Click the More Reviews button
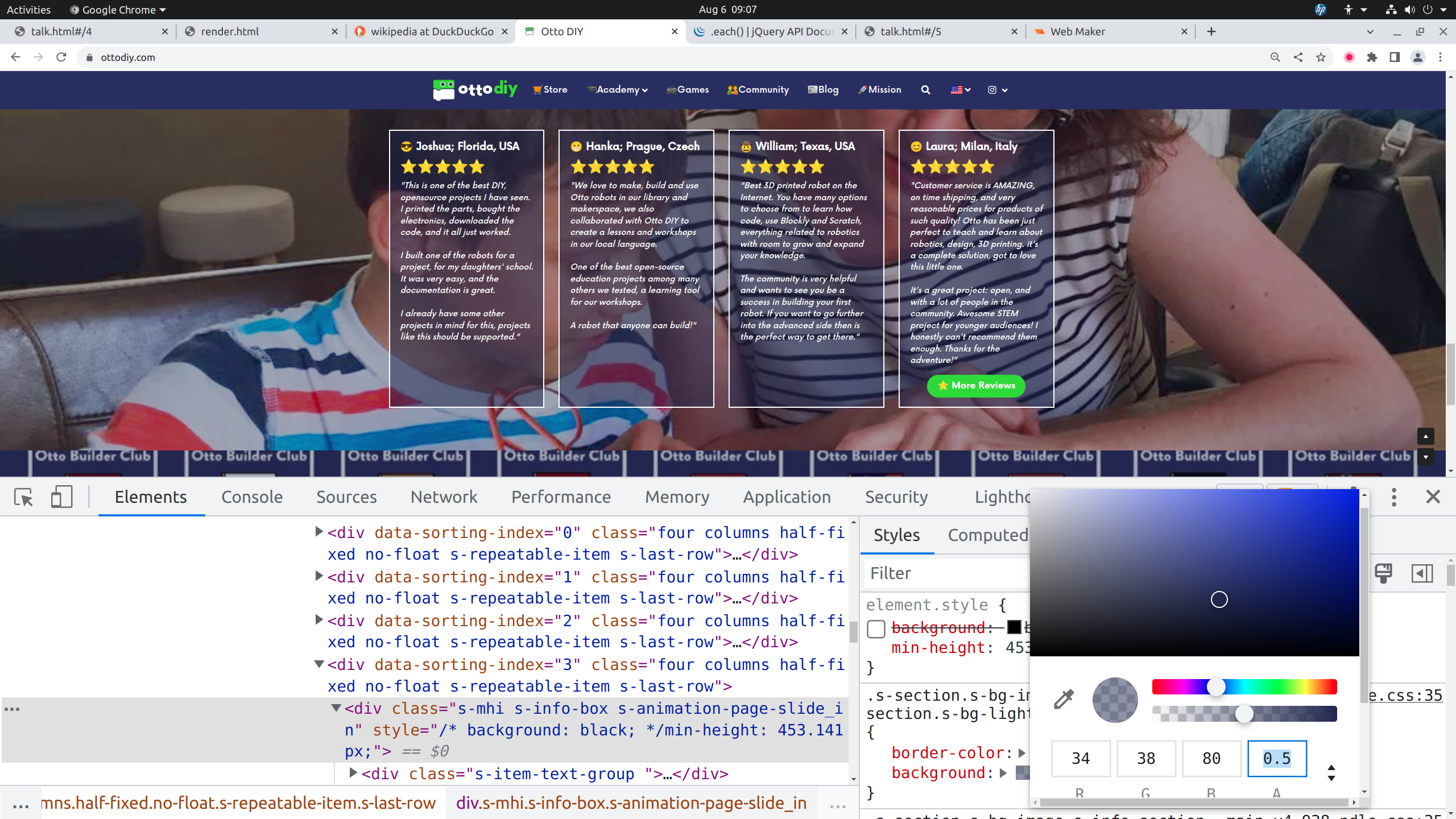 point(975,386)
